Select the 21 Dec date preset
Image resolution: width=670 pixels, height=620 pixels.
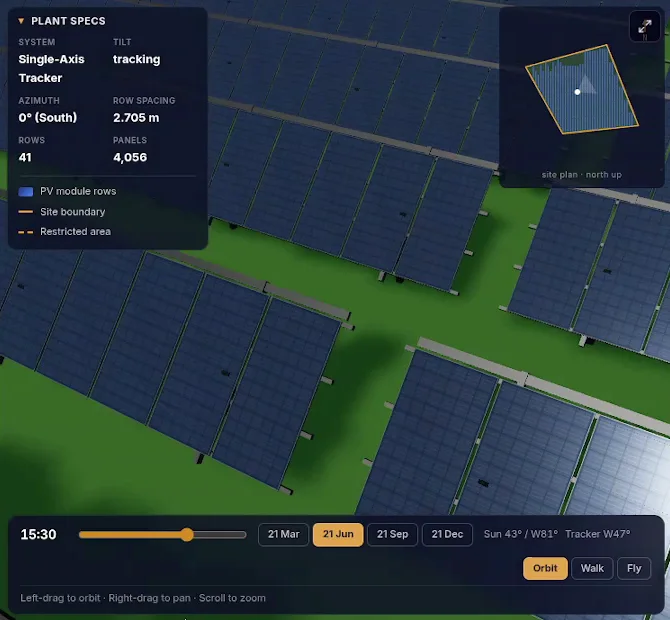(447, 534)
